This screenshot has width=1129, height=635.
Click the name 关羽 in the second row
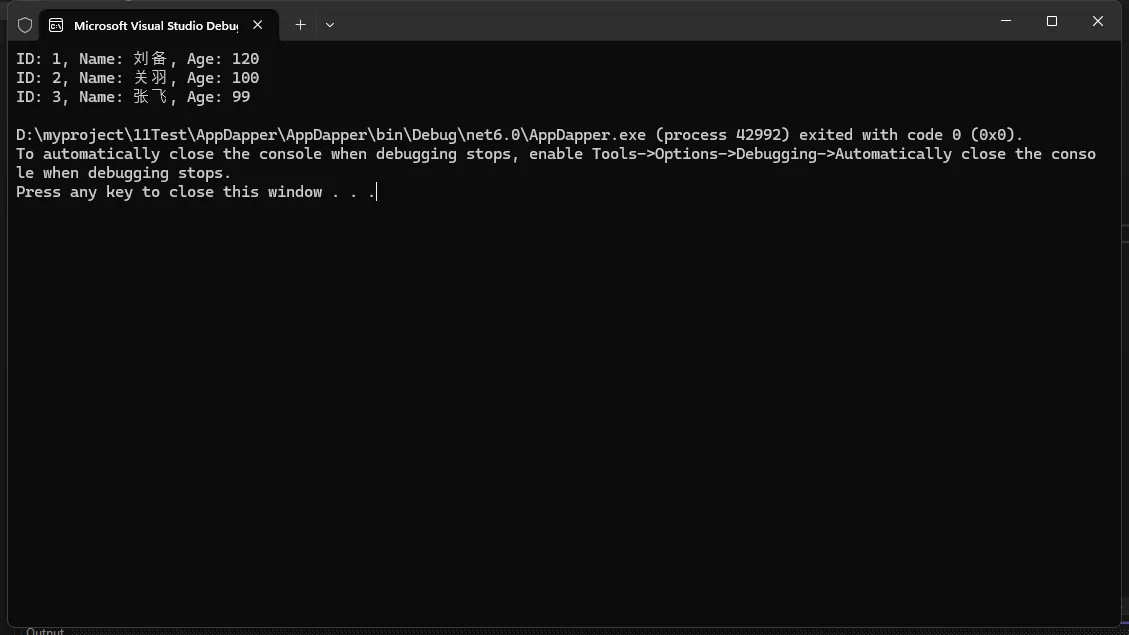151,78
